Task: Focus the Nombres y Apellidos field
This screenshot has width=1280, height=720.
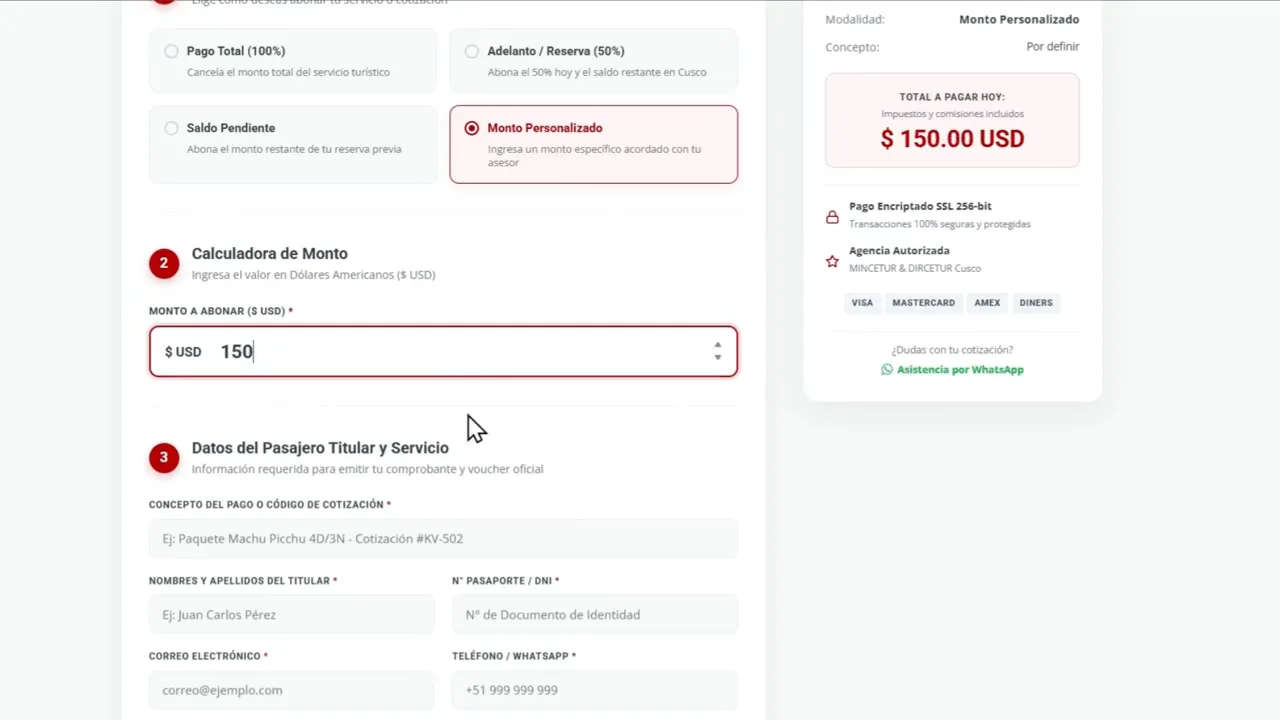Action: [292, 614]
